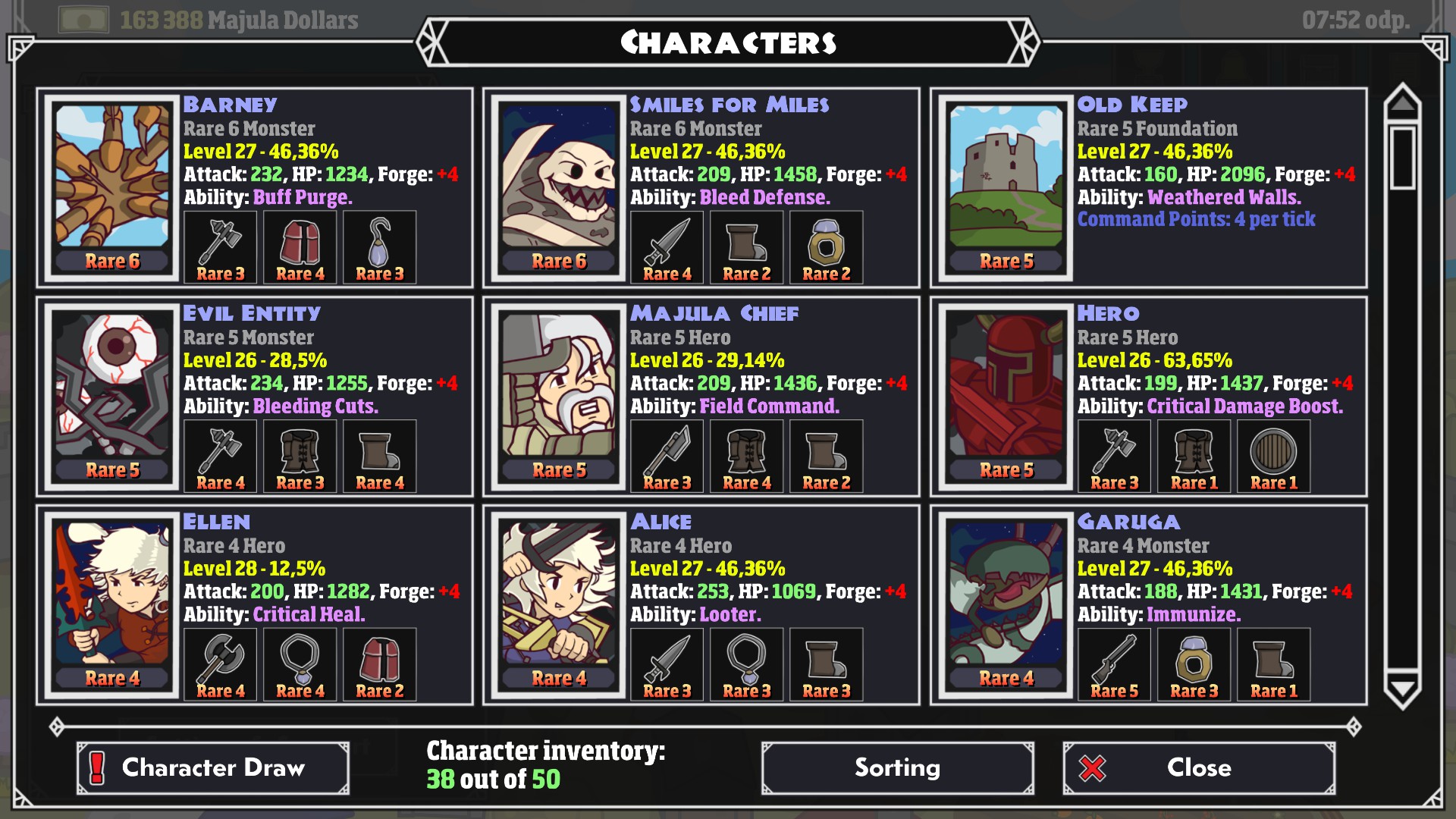Screen dimensions: 1456x819
Task: Open Majula Chief's Rare 3 cleaver slot
Action: (667, 457)
